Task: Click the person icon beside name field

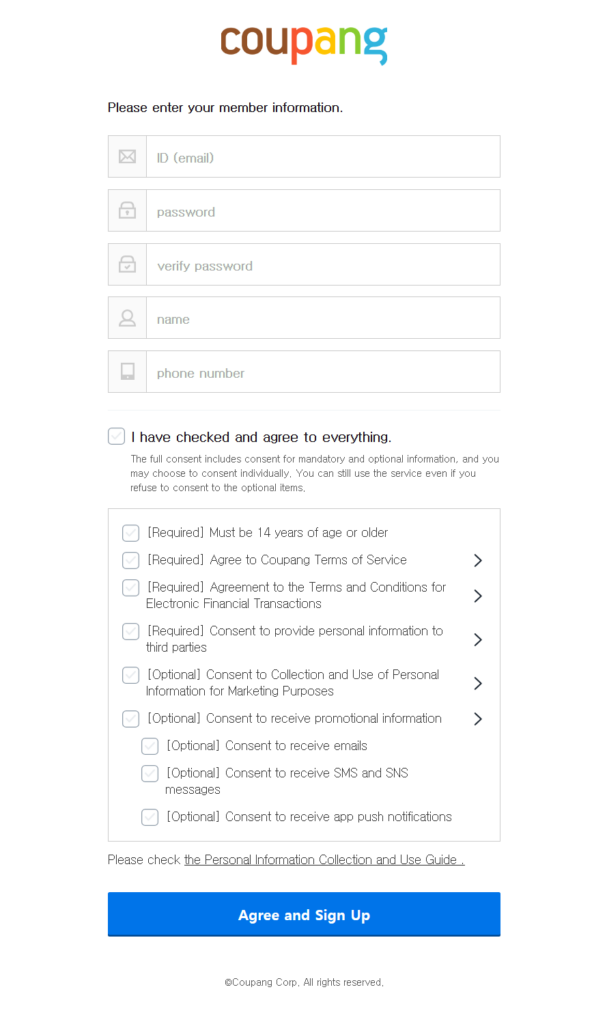Action: pyautogui.click(x=127, y=318)
